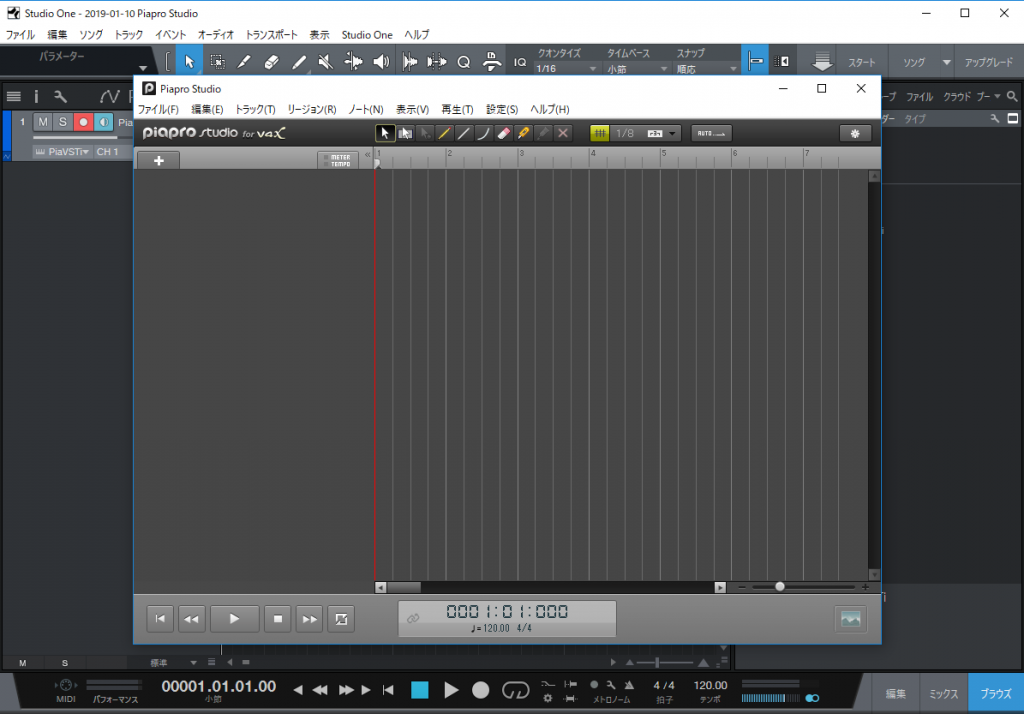The image size is (1024, 714).
Task: Select the Eraser tool in Piapro Studio toolbar
Action: click(503, 132)
